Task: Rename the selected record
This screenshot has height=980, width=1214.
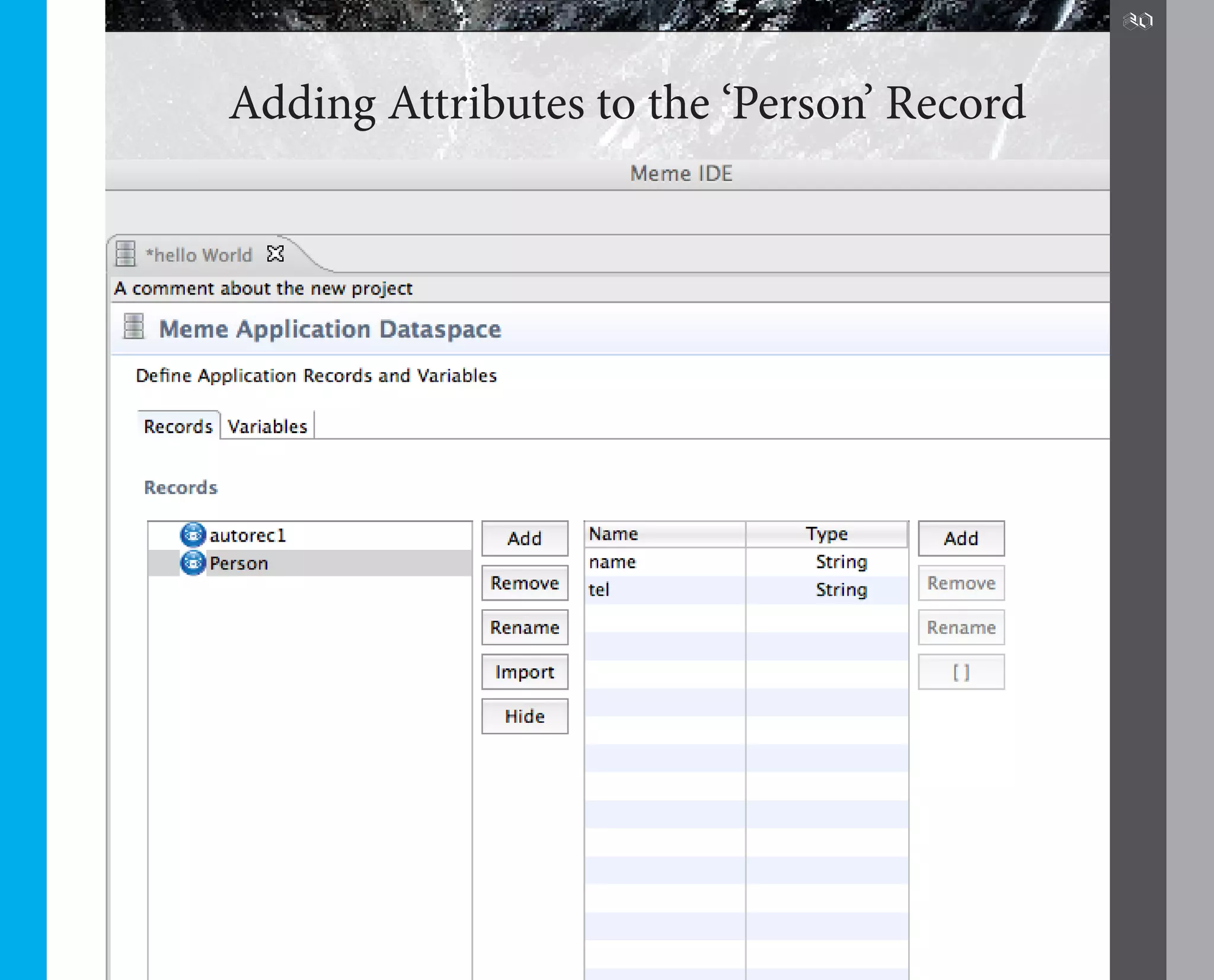Action: (525, 627)
